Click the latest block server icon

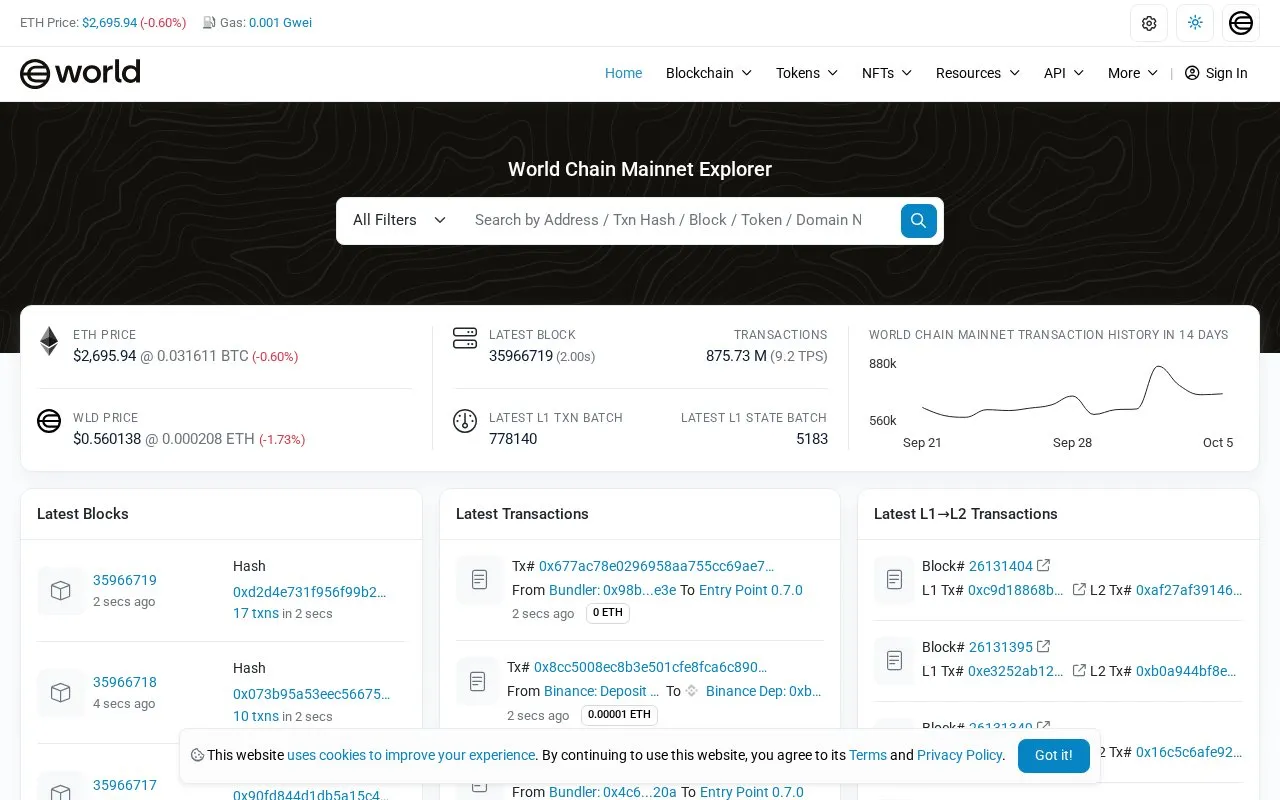(465, 338)
